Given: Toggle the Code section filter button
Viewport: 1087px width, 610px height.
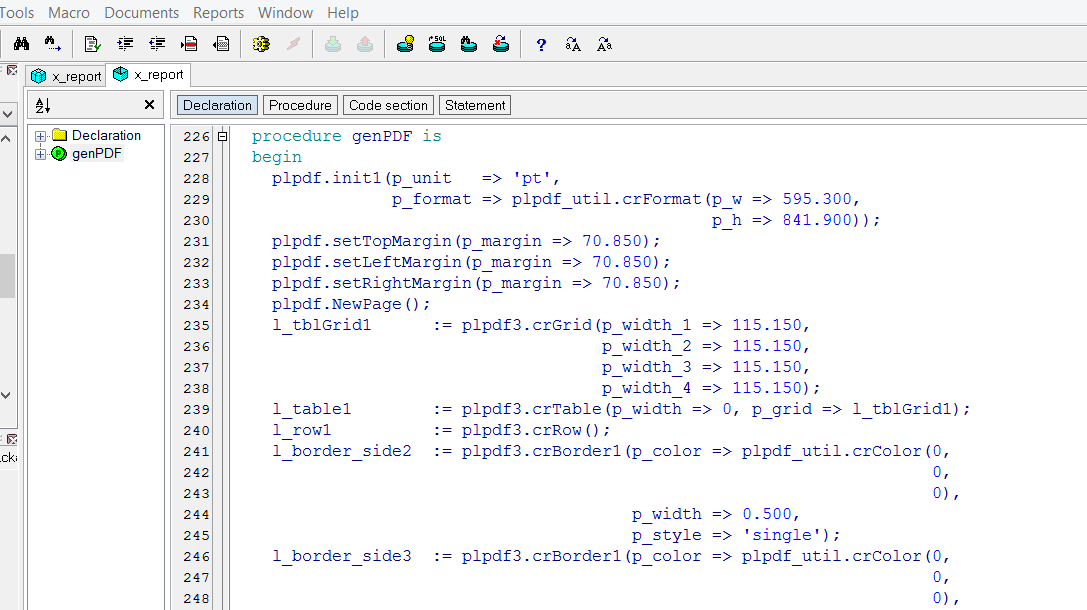Looking at the screenshot, I should (x=388, y=105).
